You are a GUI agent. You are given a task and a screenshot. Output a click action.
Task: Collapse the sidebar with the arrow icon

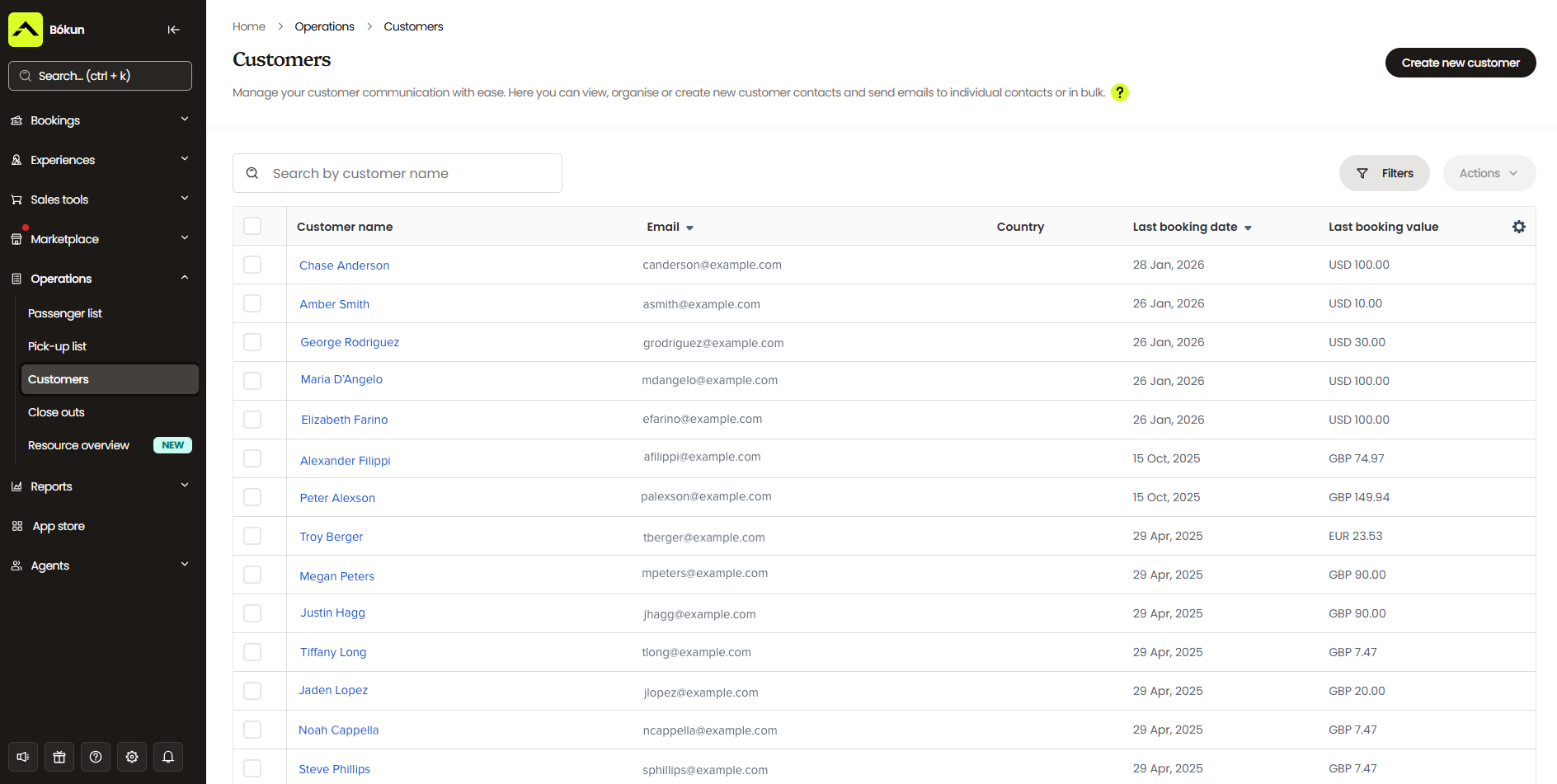tap(174, 30)
